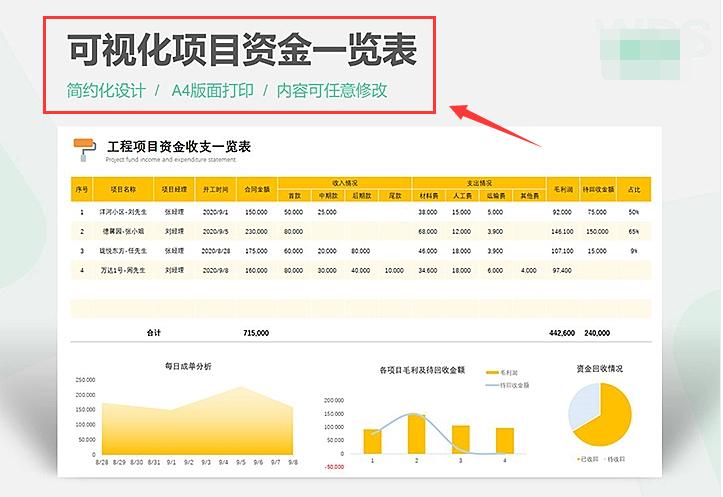Click the 各项目毛利及待回收金额 chart title
This screenshot has width=723, height=497.
tap(422, 370)
